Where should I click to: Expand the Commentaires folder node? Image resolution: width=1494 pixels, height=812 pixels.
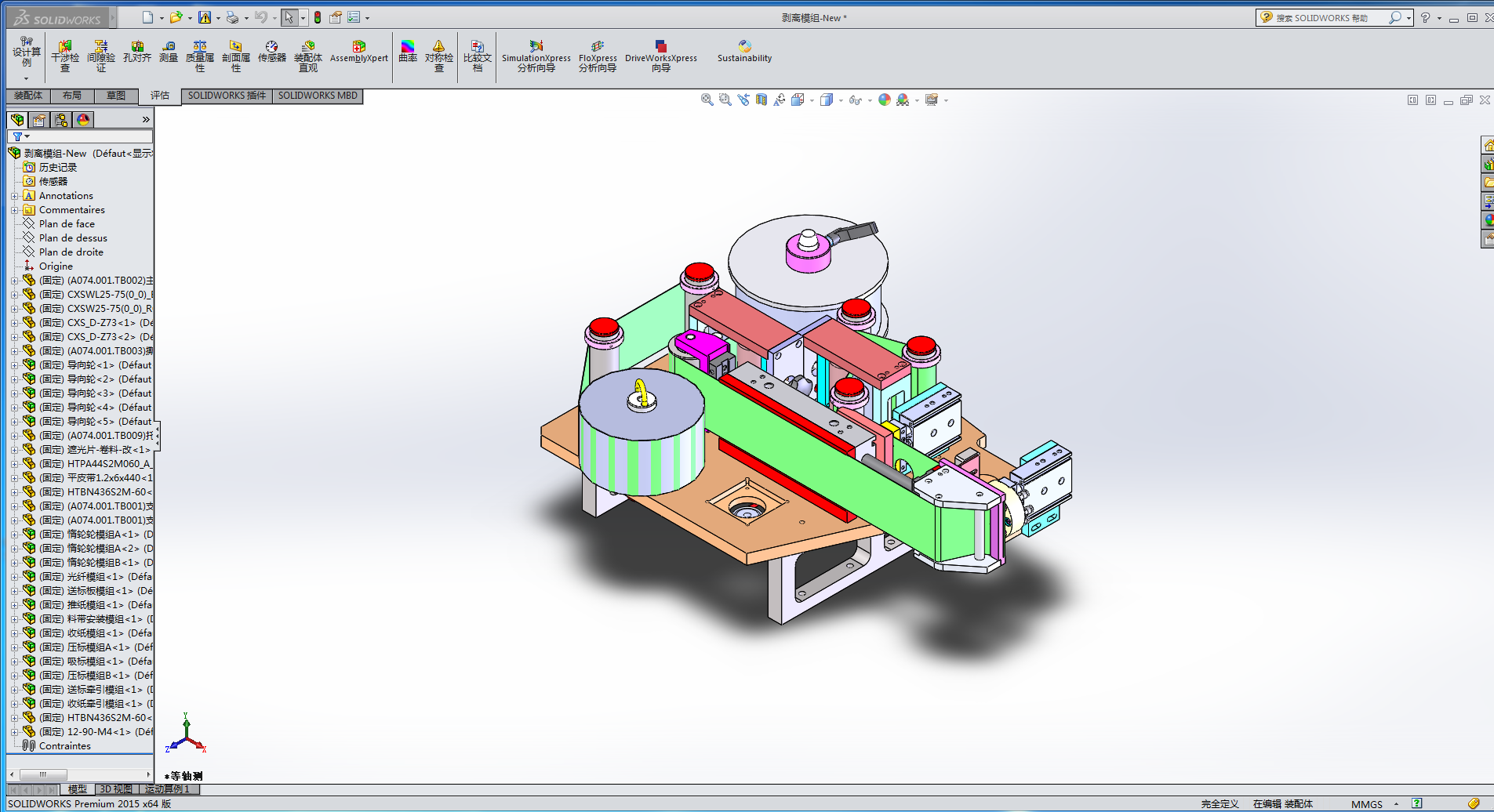point(14,210)
